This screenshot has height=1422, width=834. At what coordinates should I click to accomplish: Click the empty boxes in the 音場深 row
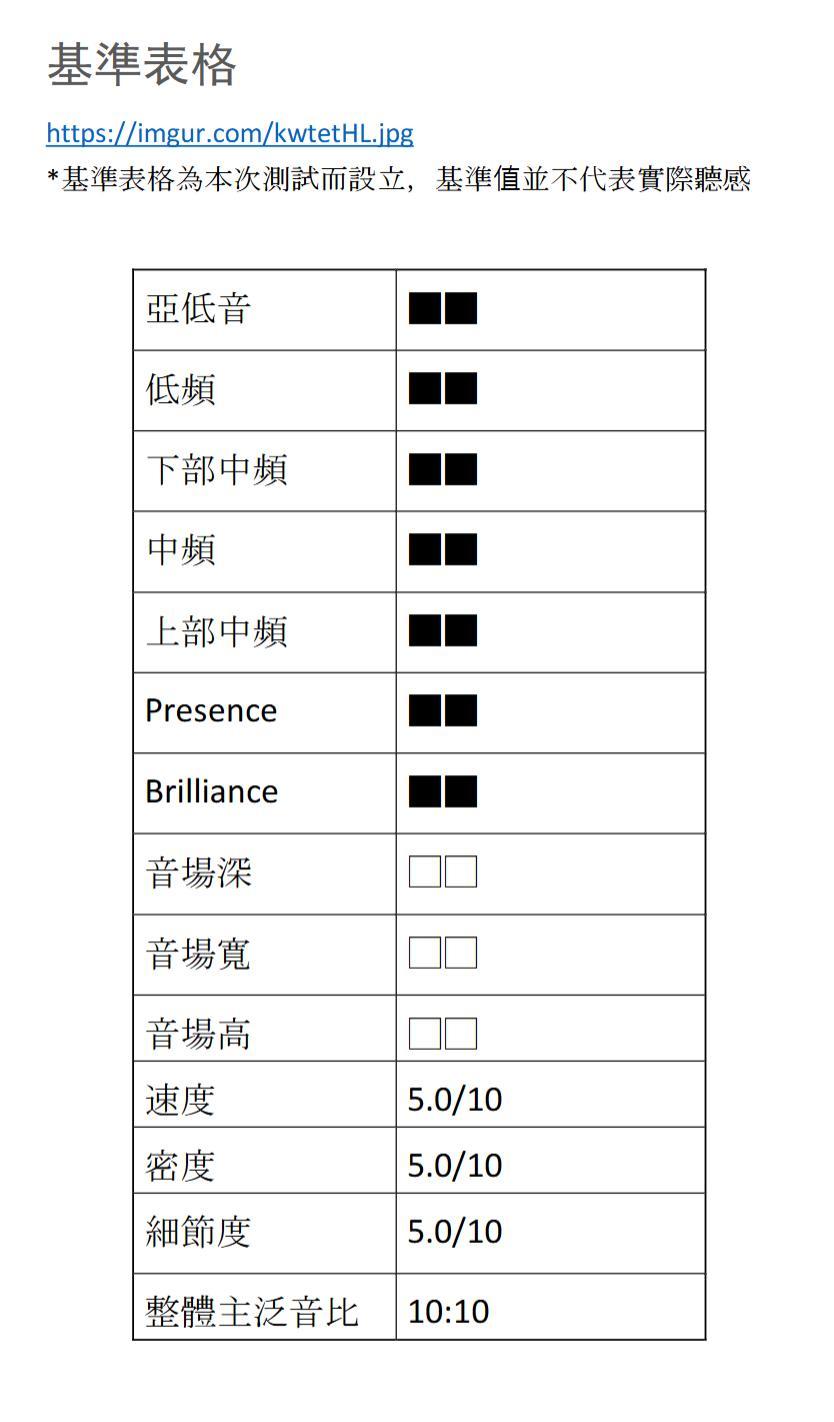point(443,872)
